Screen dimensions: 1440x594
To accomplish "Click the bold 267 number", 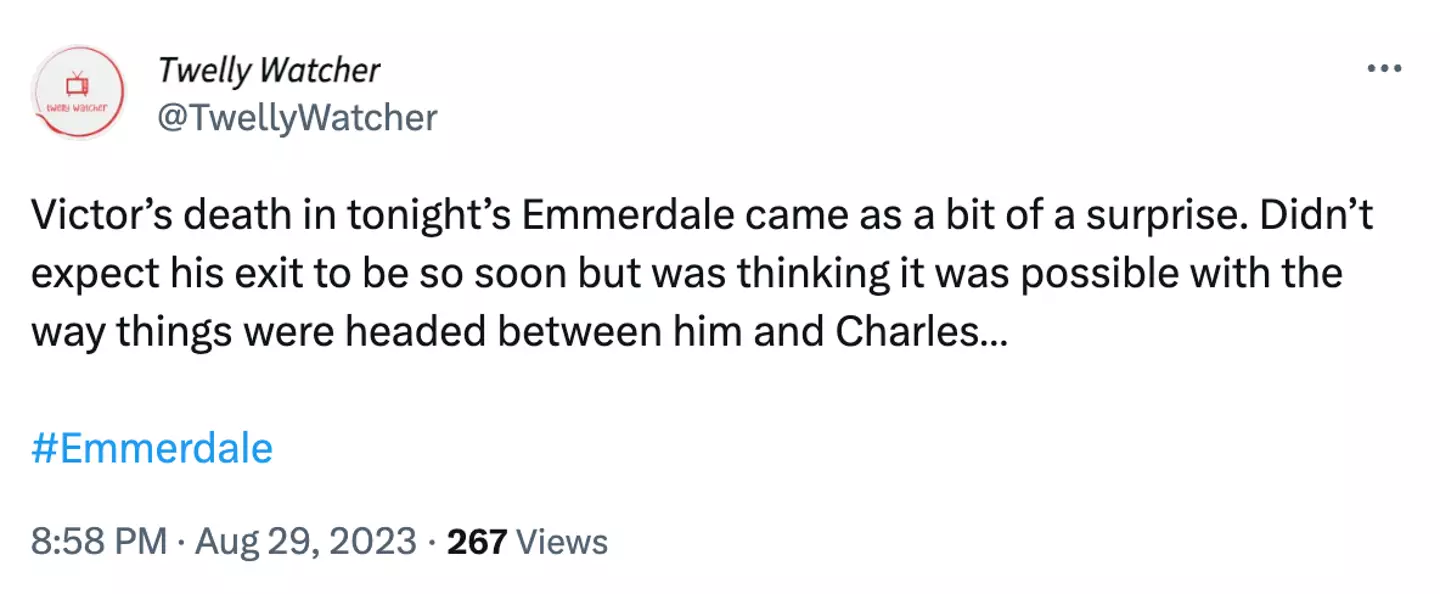I will (x=477, y=542).
